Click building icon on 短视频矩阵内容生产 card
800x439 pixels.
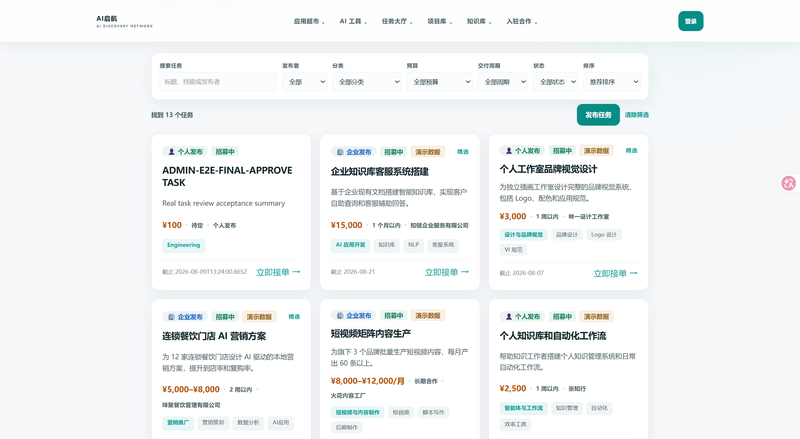(340, 315)
